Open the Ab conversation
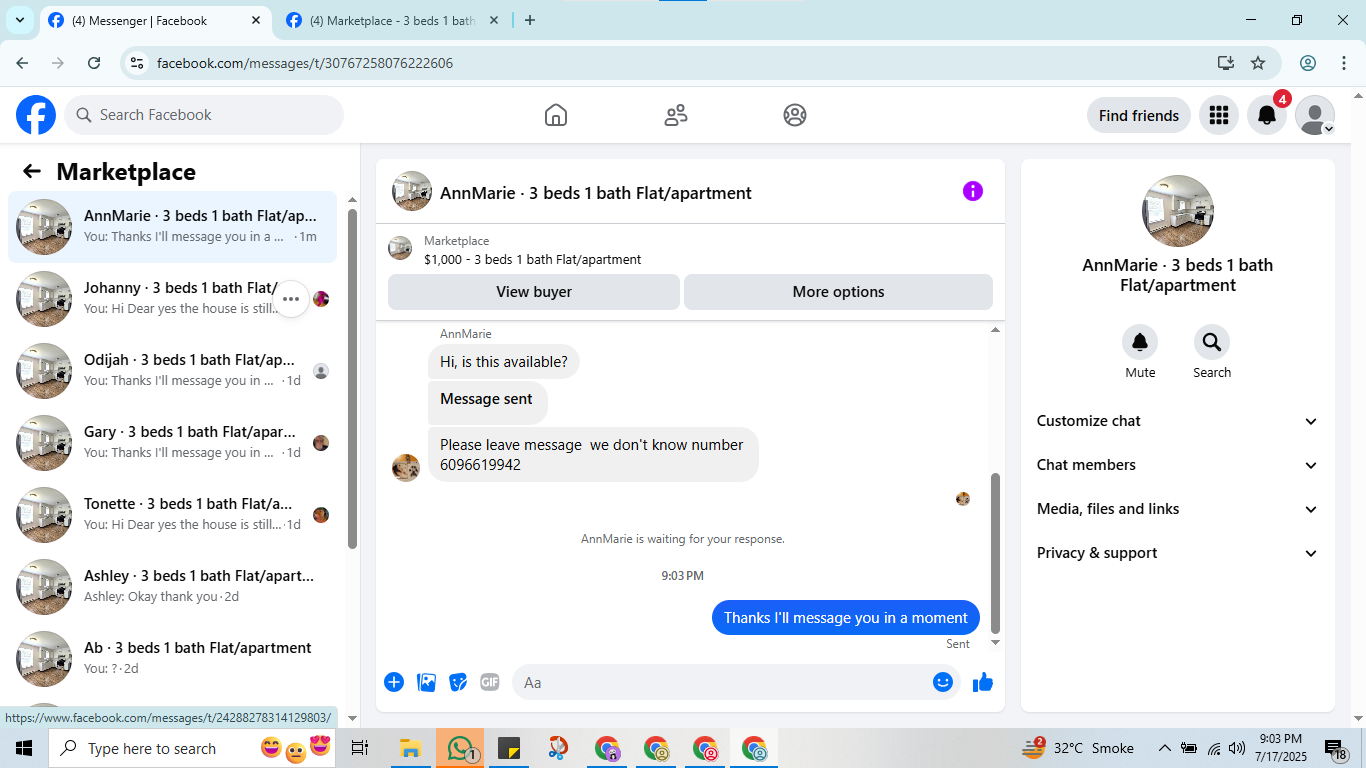The width and height of the screenshot is (1366, 768). [x=172, y=659]
